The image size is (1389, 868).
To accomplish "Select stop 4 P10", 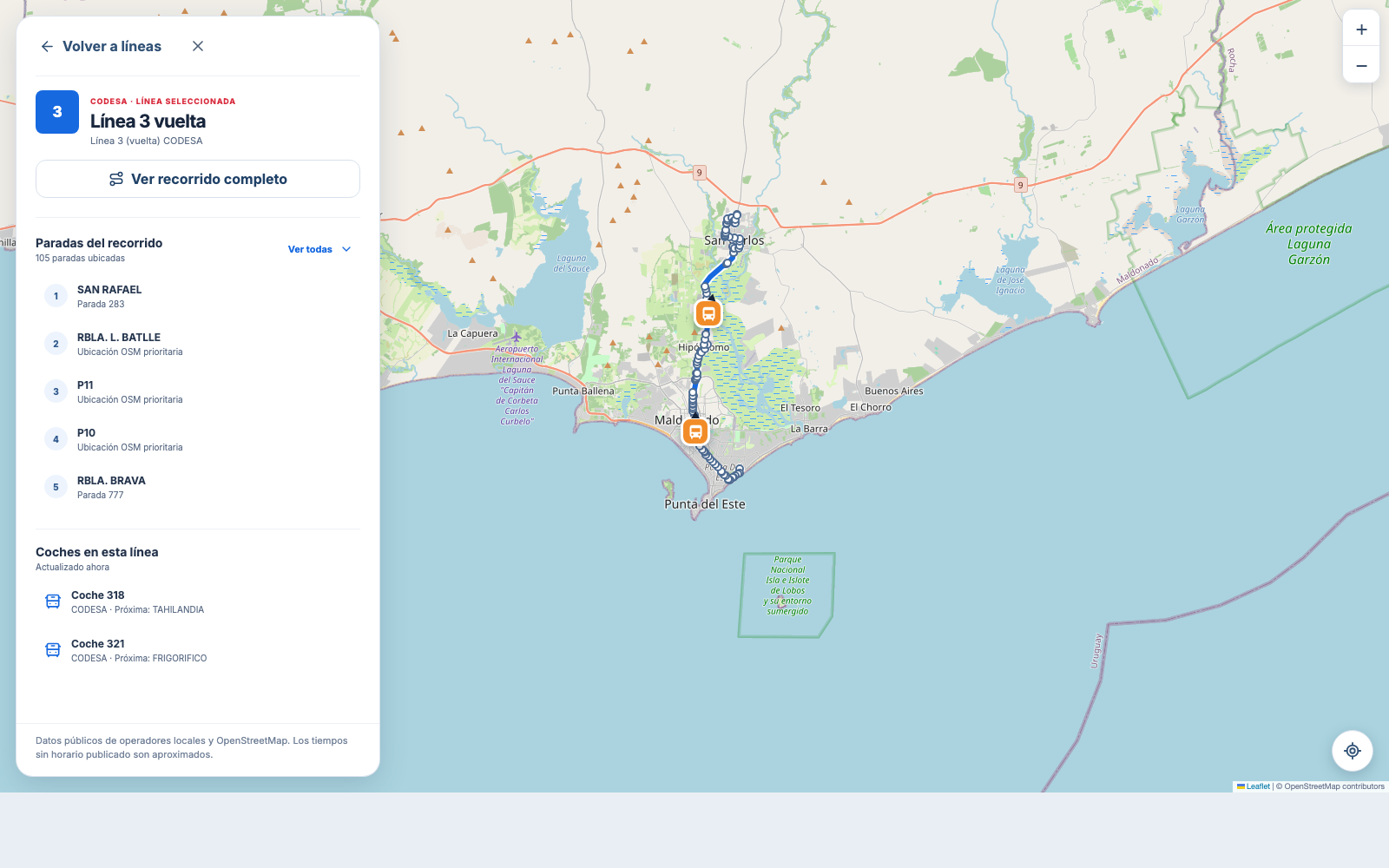I will tap(198, 439).
